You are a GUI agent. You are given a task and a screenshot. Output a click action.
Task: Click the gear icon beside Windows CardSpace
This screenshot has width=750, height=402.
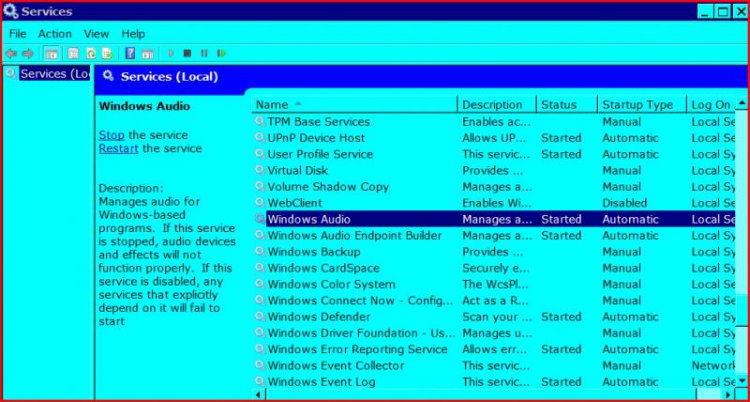260,268
